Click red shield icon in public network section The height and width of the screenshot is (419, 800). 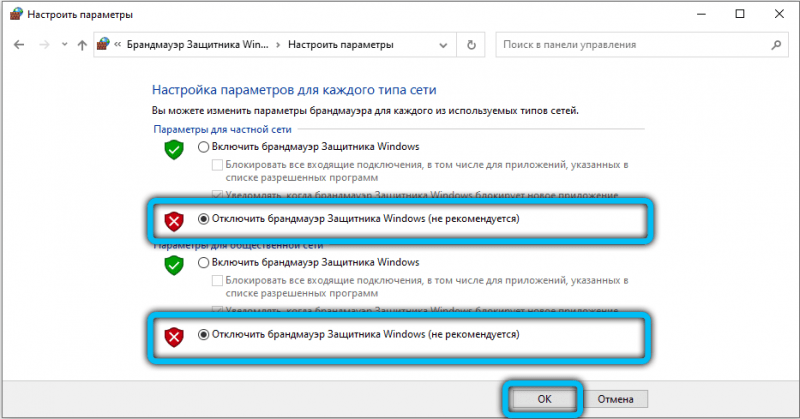coord(174,337)
